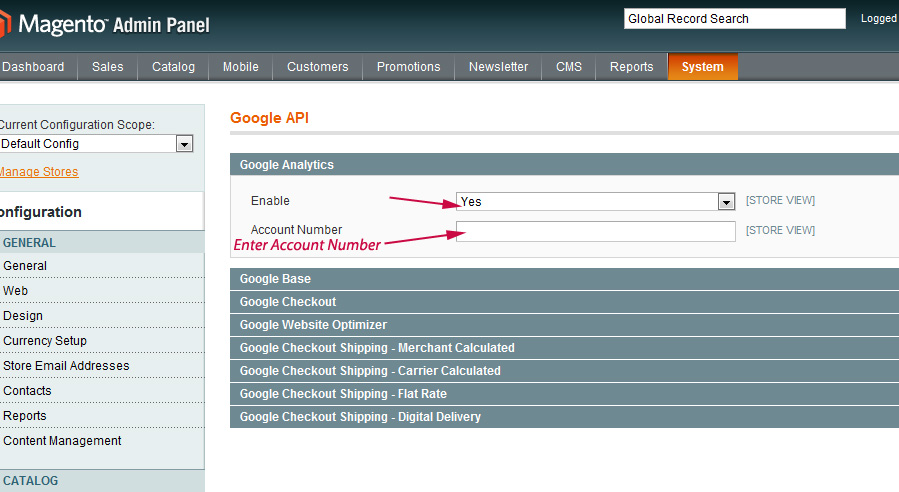Image resolution: width=899 pixels, height=492 pixels.
Task: Click the GENERAL sidebar group heading
Action: 101,243
